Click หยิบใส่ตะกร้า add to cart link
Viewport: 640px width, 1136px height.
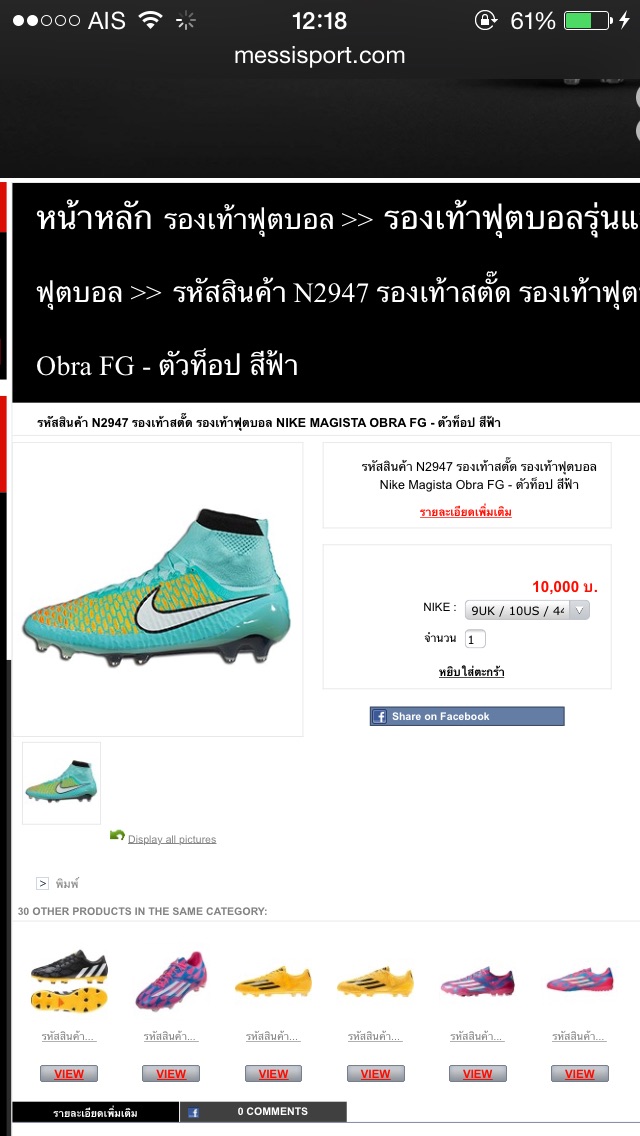471,672
